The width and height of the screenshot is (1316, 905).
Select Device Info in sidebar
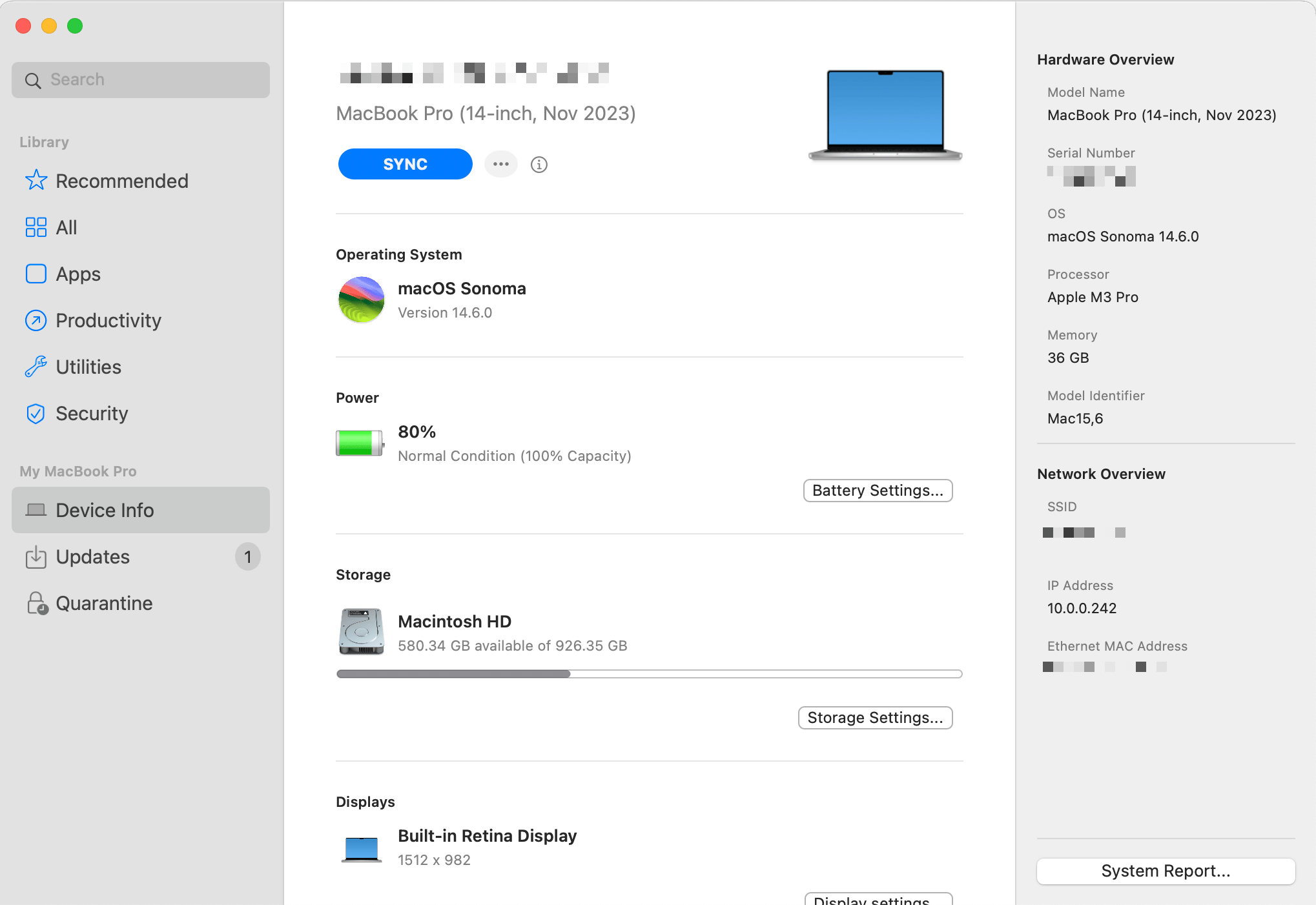click(x=141, y=510)
